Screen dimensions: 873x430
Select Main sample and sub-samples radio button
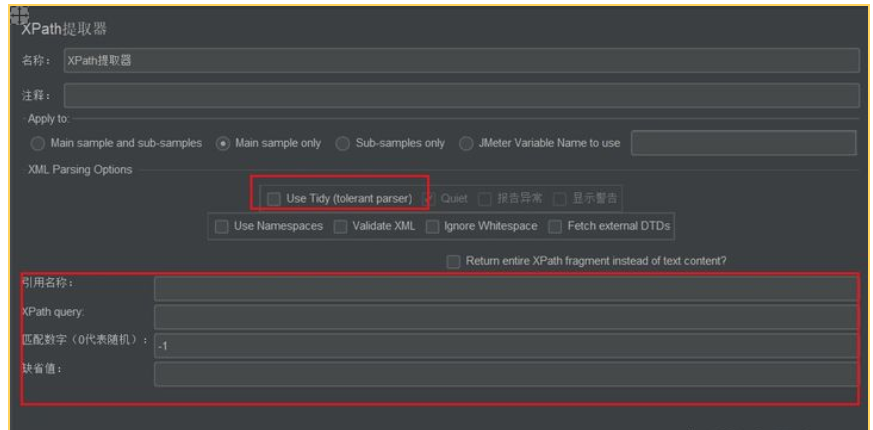(38, 144)
